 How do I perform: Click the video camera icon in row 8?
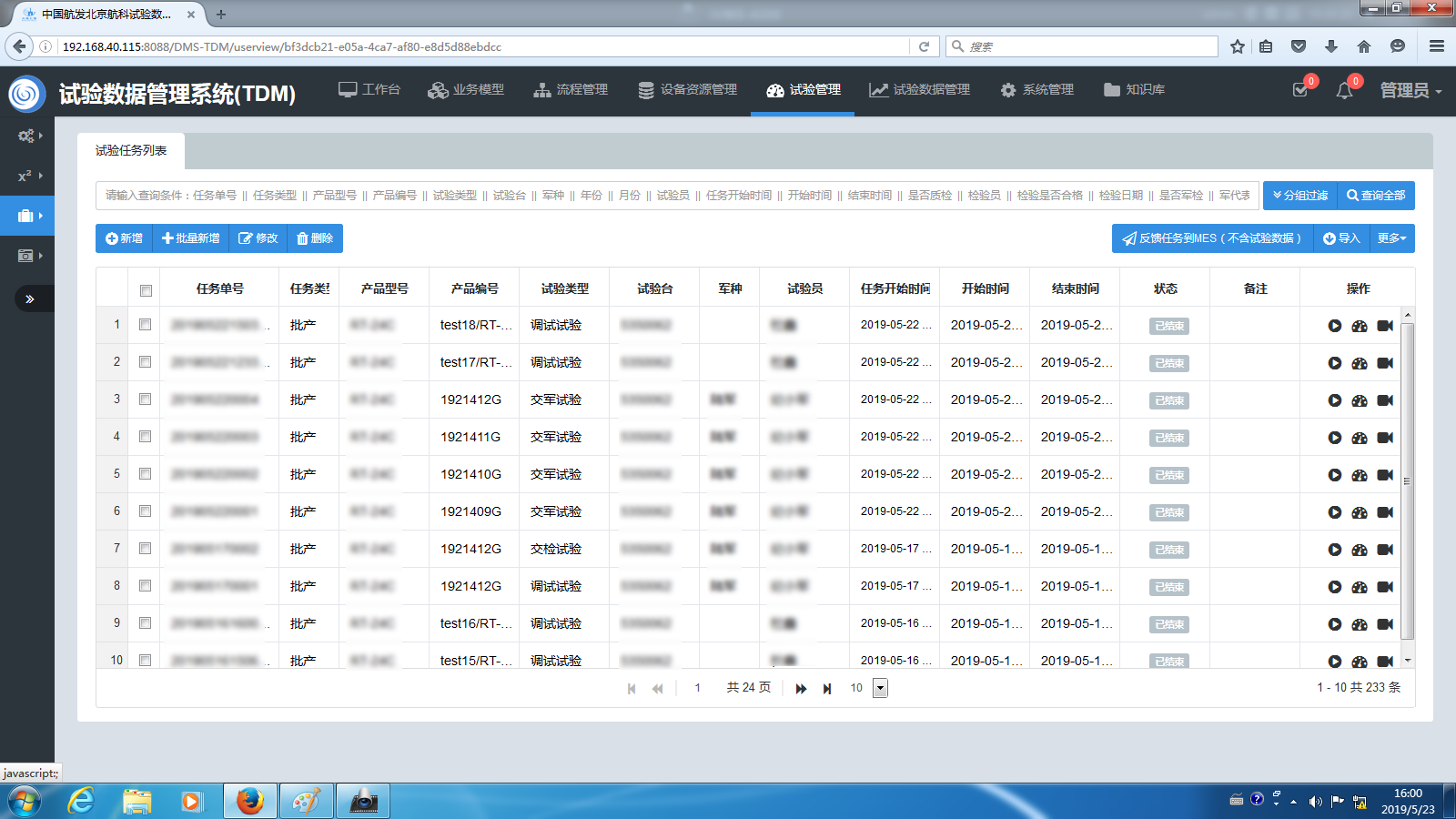pyautogui.click(x=1385, y=587)
